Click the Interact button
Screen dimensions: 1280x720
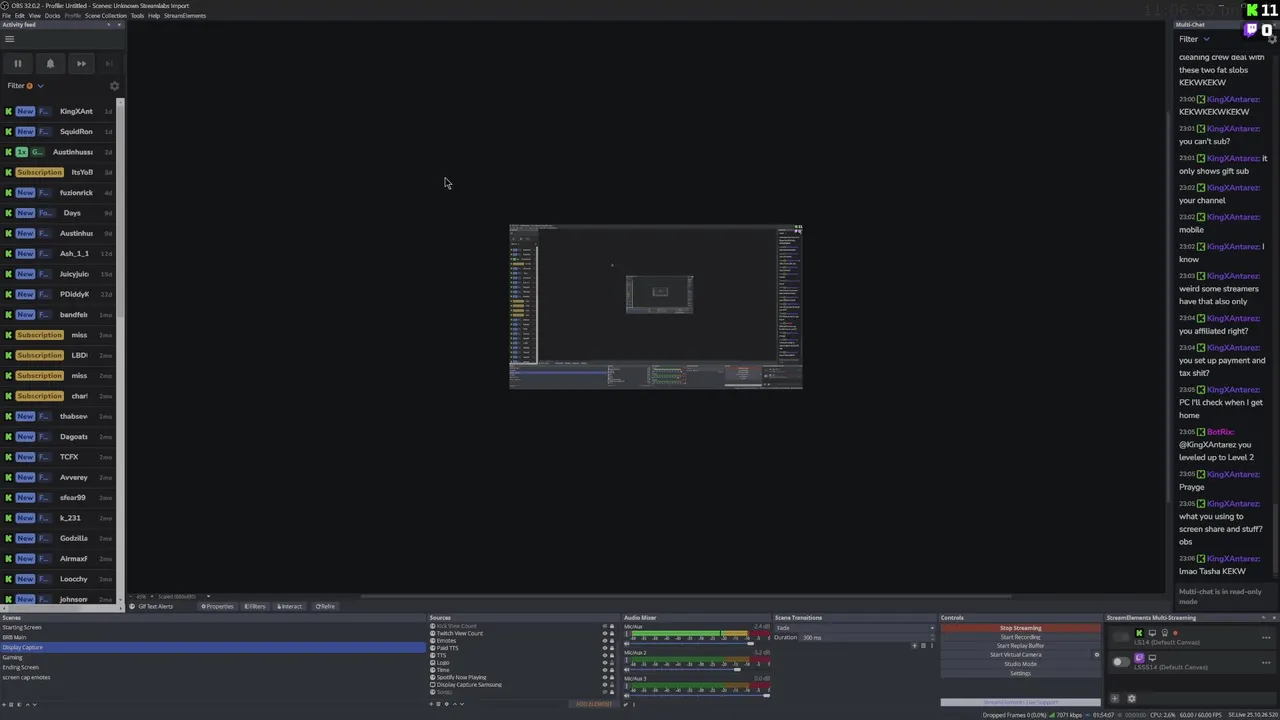pyautogui.click(x=290, y=606)
